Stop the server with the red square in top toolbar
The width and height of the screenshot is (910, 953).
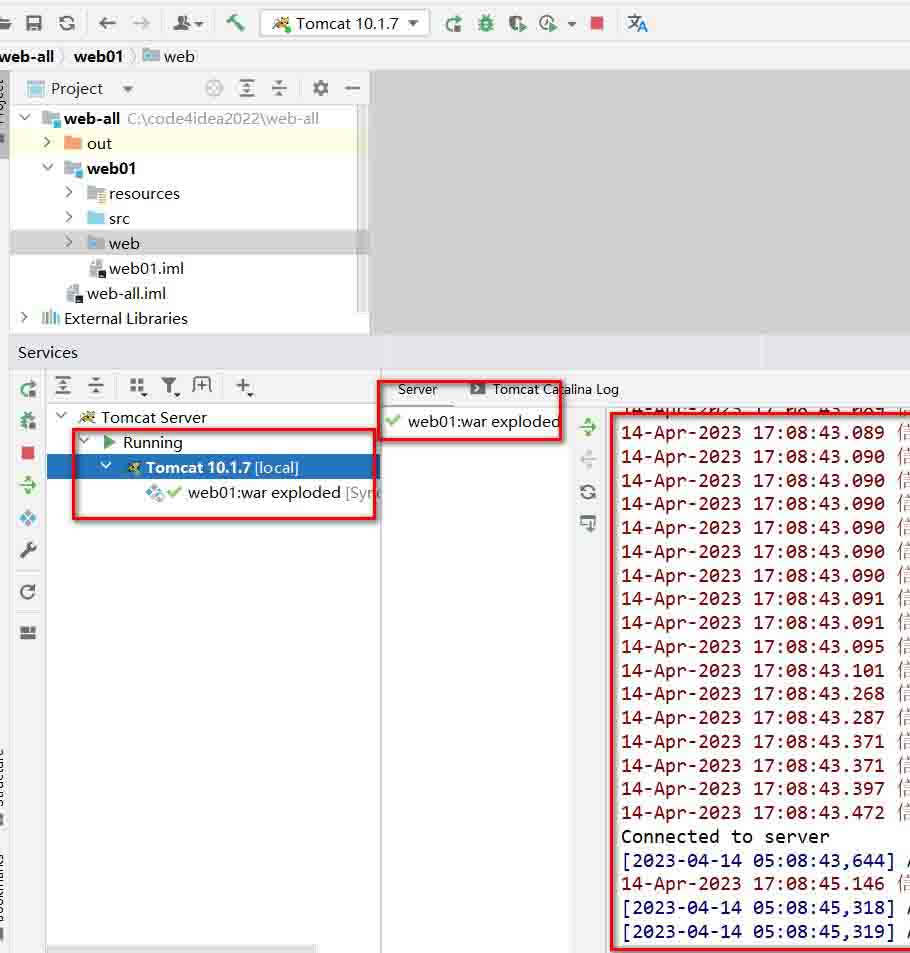click(597, 24)
